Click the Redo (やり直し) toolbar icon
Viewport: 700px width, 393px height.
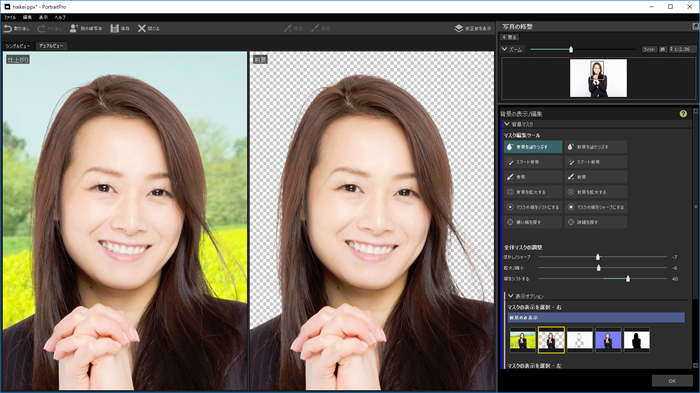click(x=42, y=28)
